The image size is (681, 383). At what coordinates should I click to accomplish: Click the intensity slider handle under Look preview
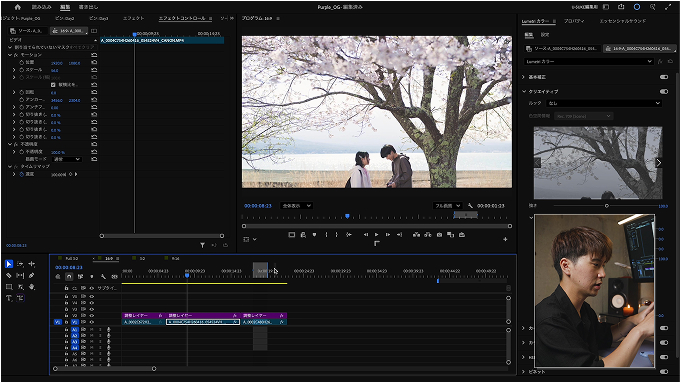(607, 206)
